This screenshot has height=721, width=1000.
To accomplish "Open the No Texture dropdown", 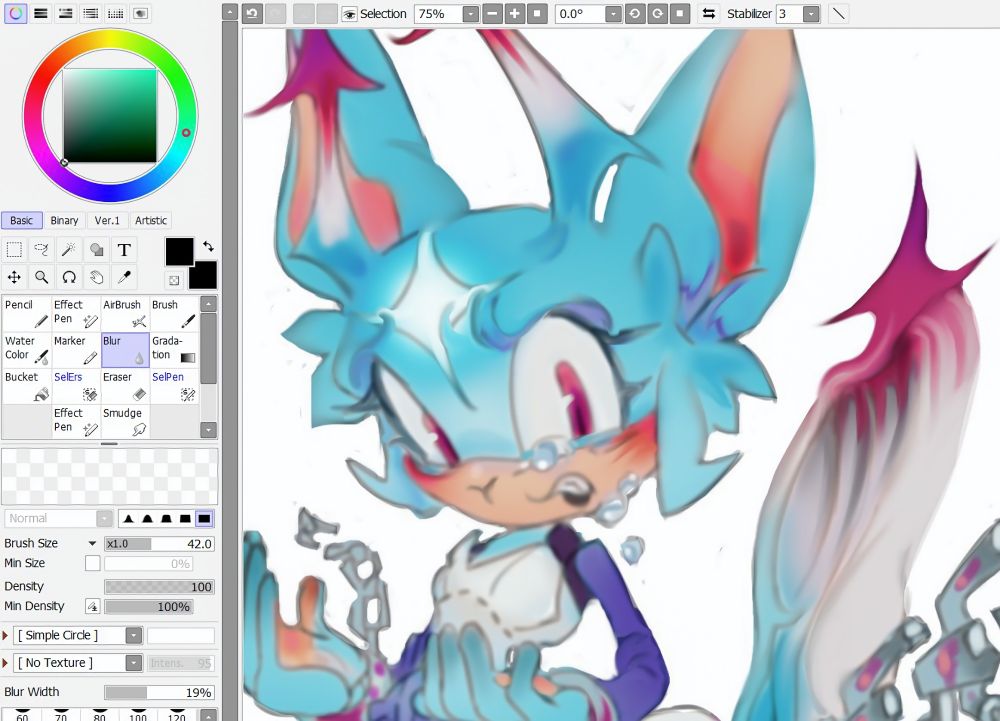I will tap(133, 663).
